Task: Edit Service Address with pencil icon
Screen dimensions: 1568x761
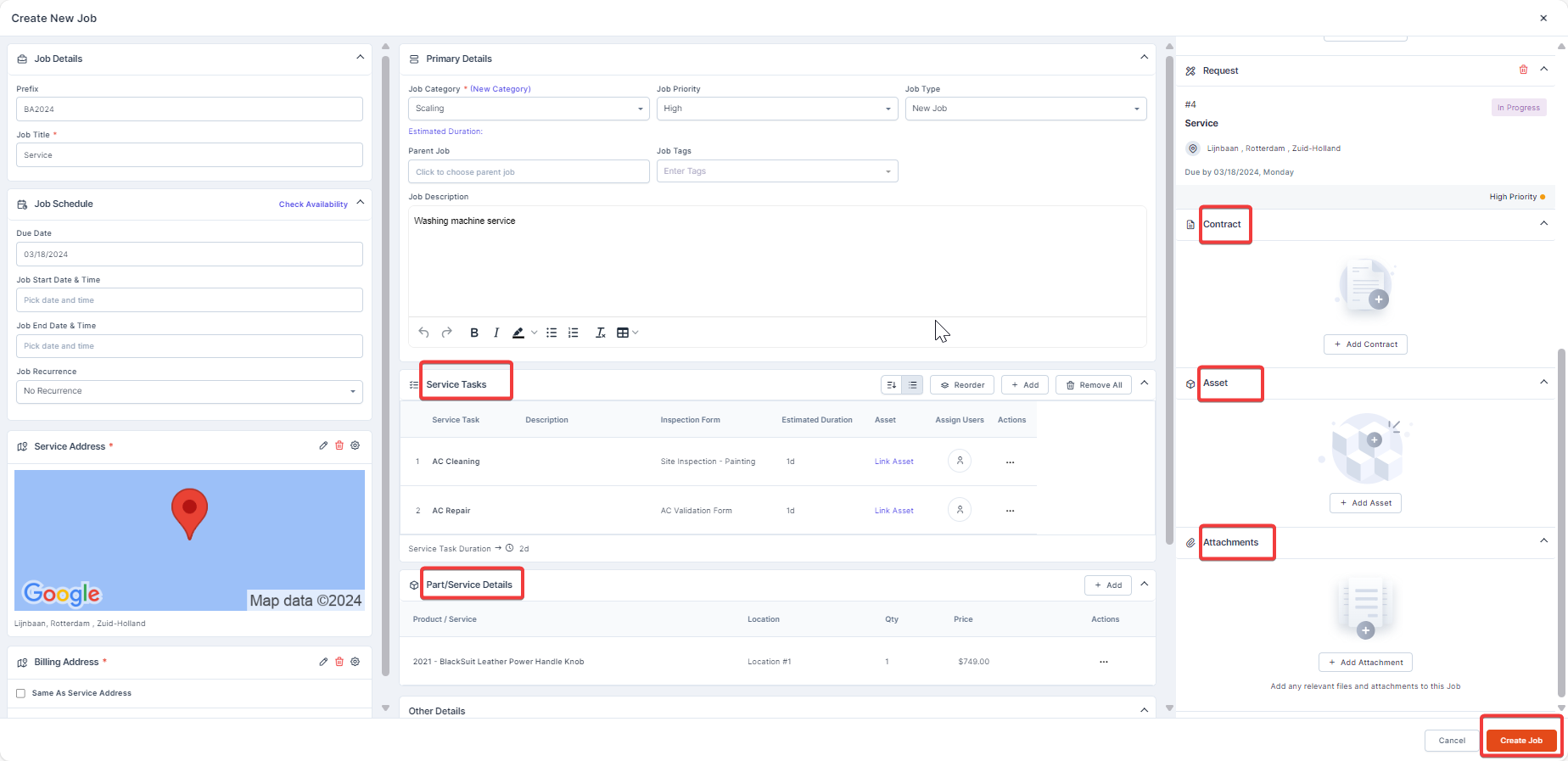Action: point(323,445)
